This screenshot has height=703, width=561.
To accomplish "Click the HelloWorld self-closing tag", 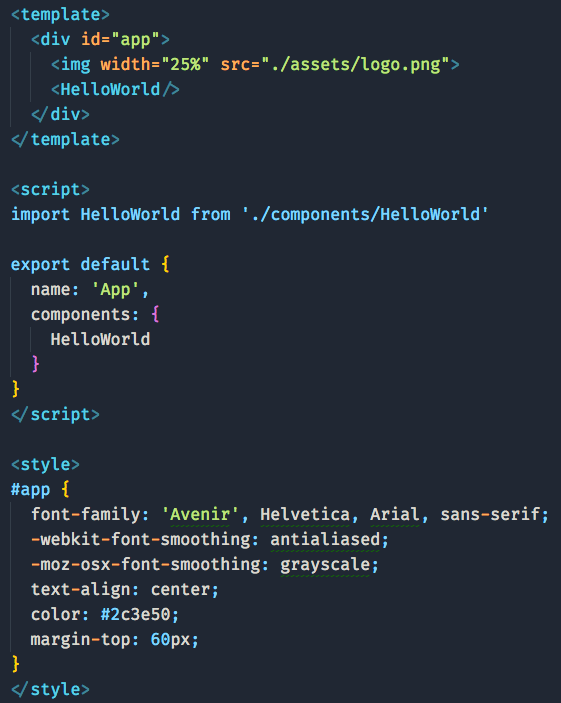I will (x=115, y=89).
